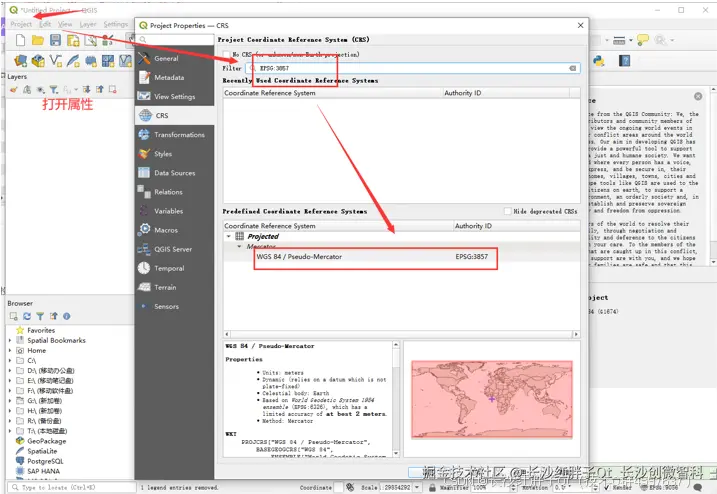Expand the D:\ drive in Browser
This screenshot has width=717, height=494.
coord(10,370)
